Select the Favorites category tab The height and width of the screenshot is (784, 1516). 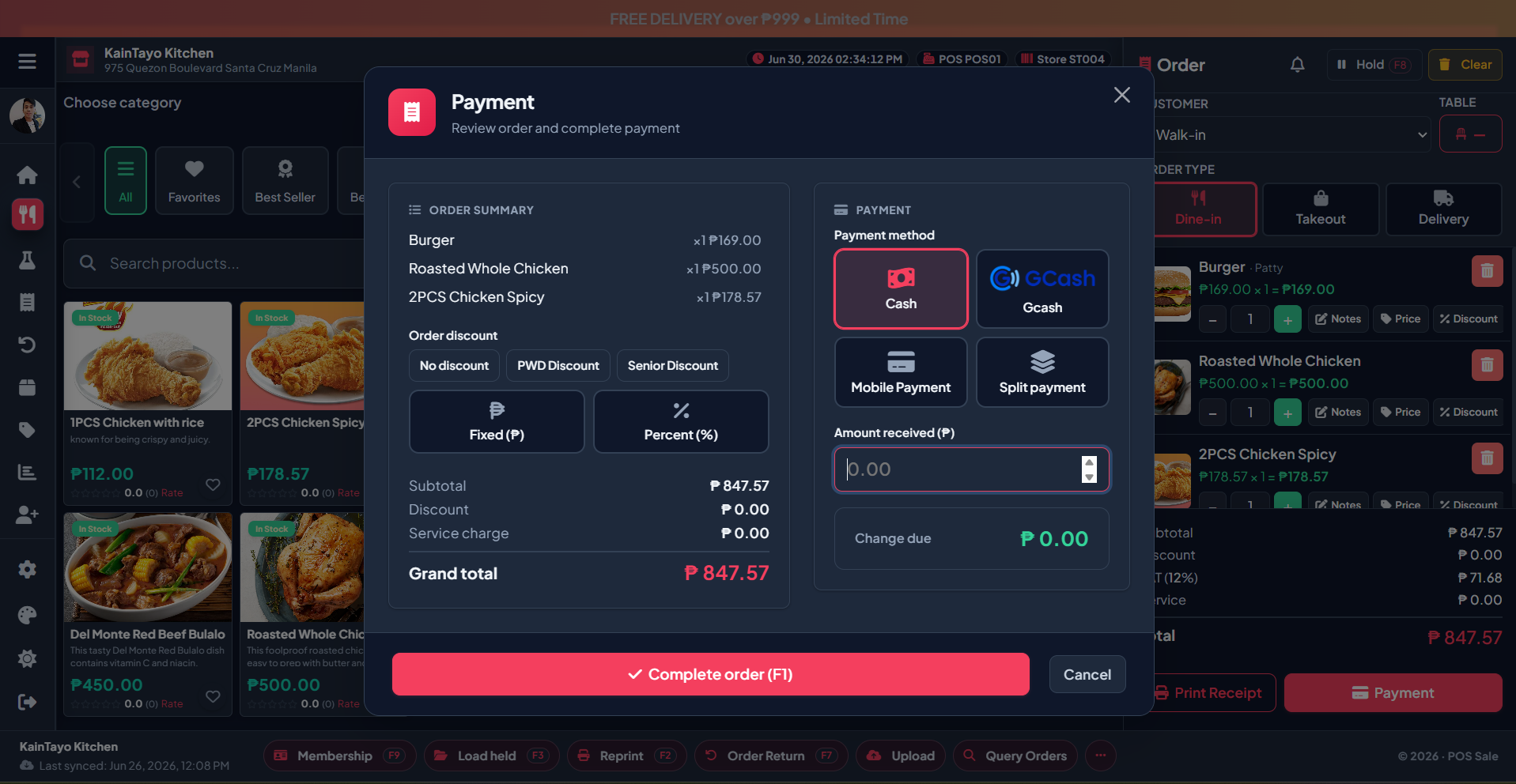click(195, 180)
